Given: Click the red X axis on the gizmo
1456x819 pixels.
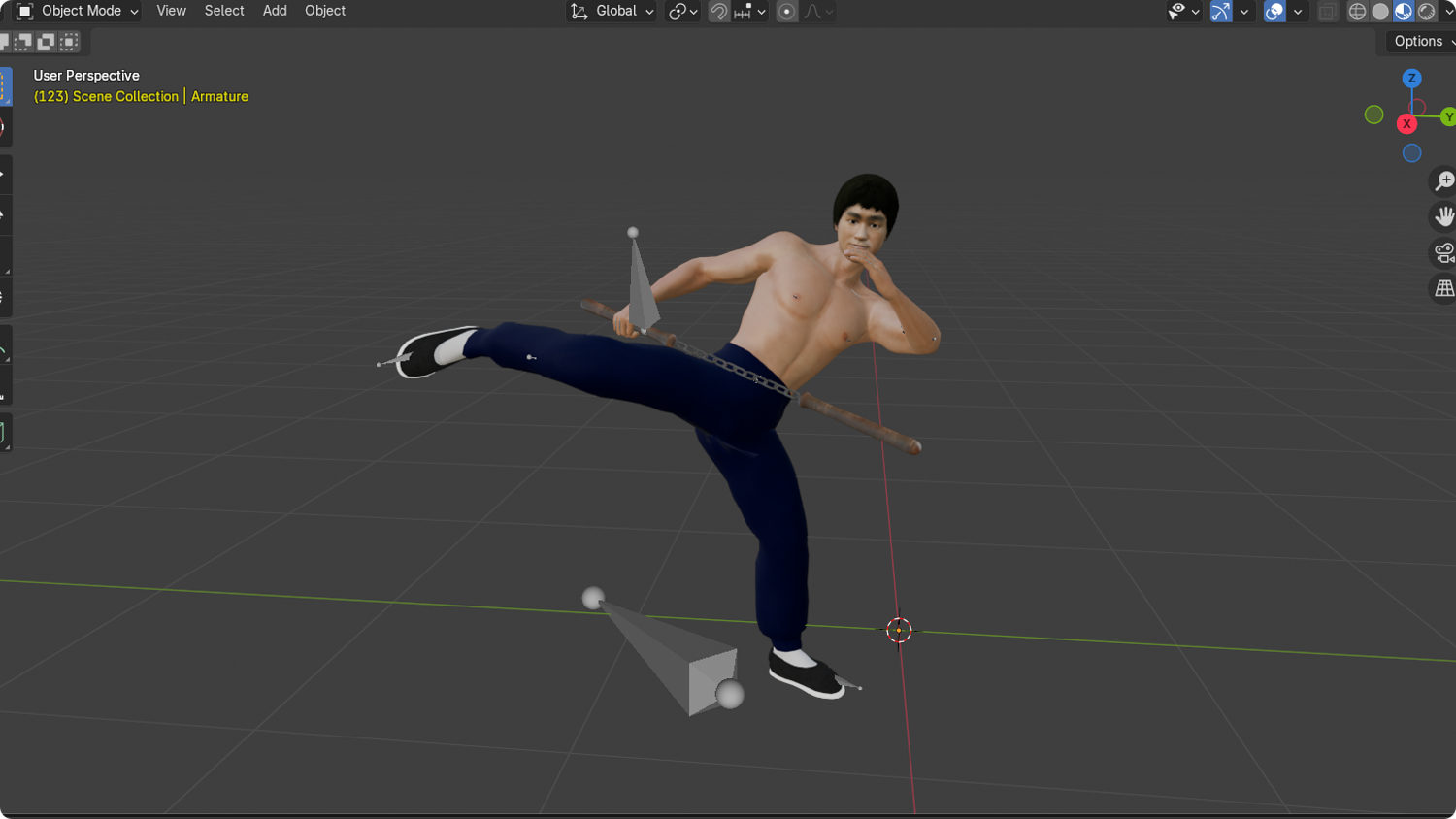Looking at the screenshot, I should [x=1406, y=124].
